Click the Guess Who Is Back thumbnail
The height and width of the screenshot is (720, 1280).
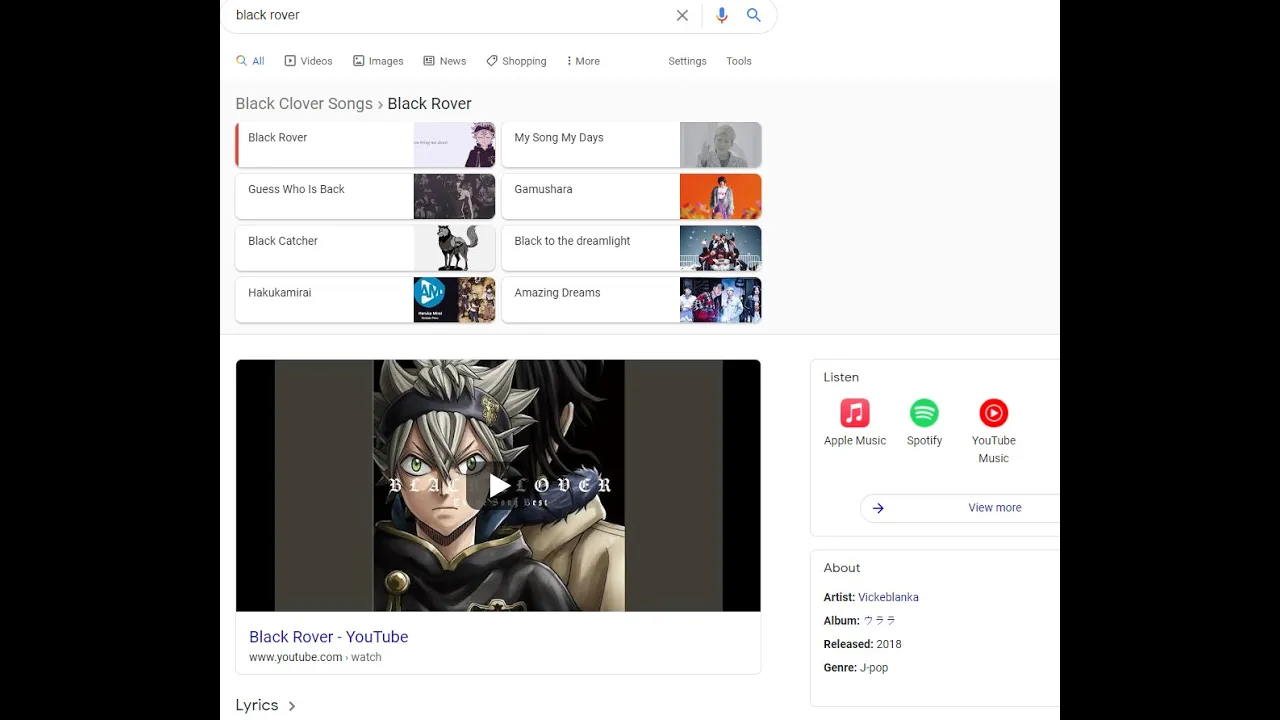point(454,196)
